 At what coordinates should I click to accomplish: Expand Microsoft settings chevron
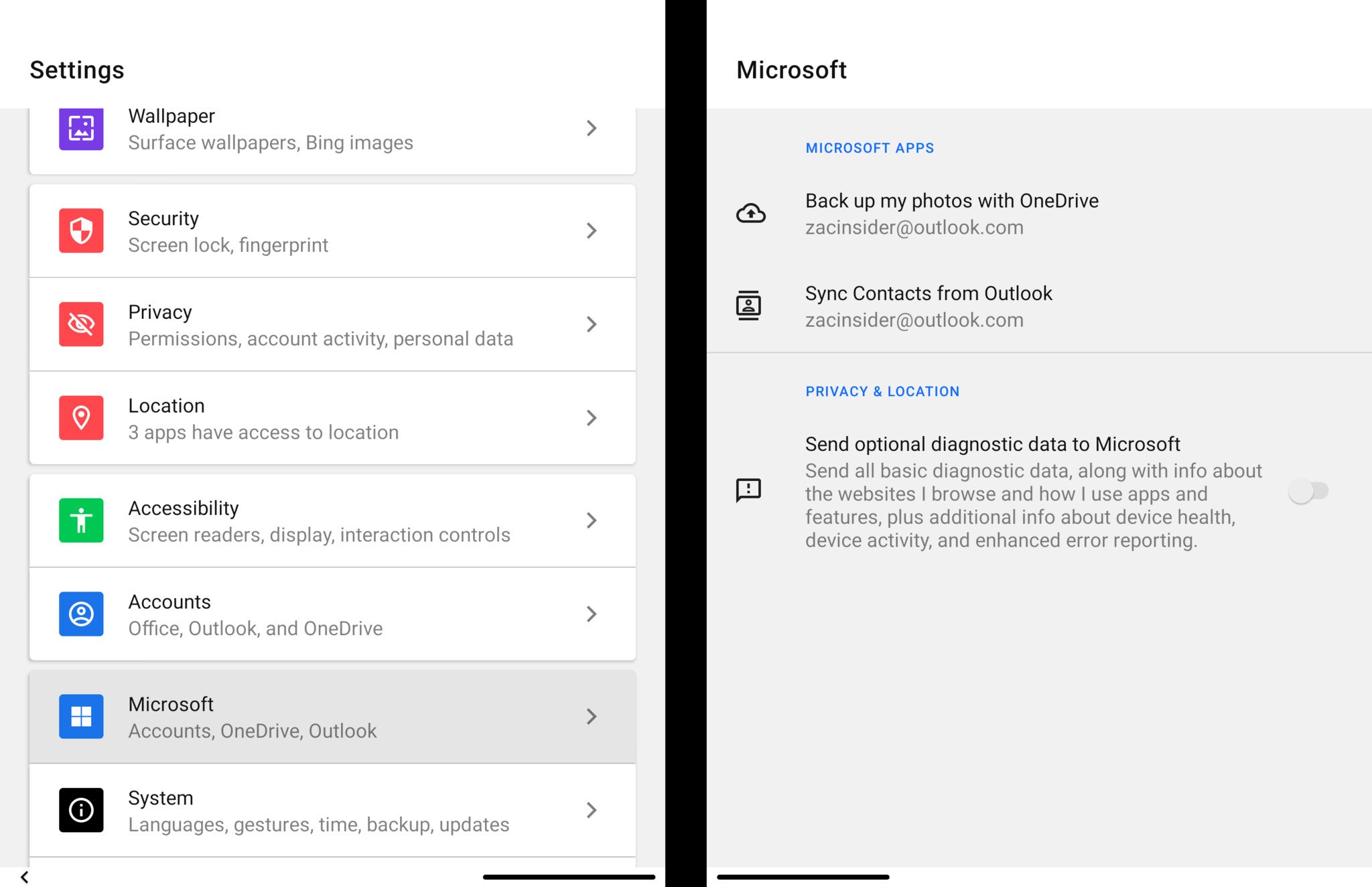(x=592, y=716)
